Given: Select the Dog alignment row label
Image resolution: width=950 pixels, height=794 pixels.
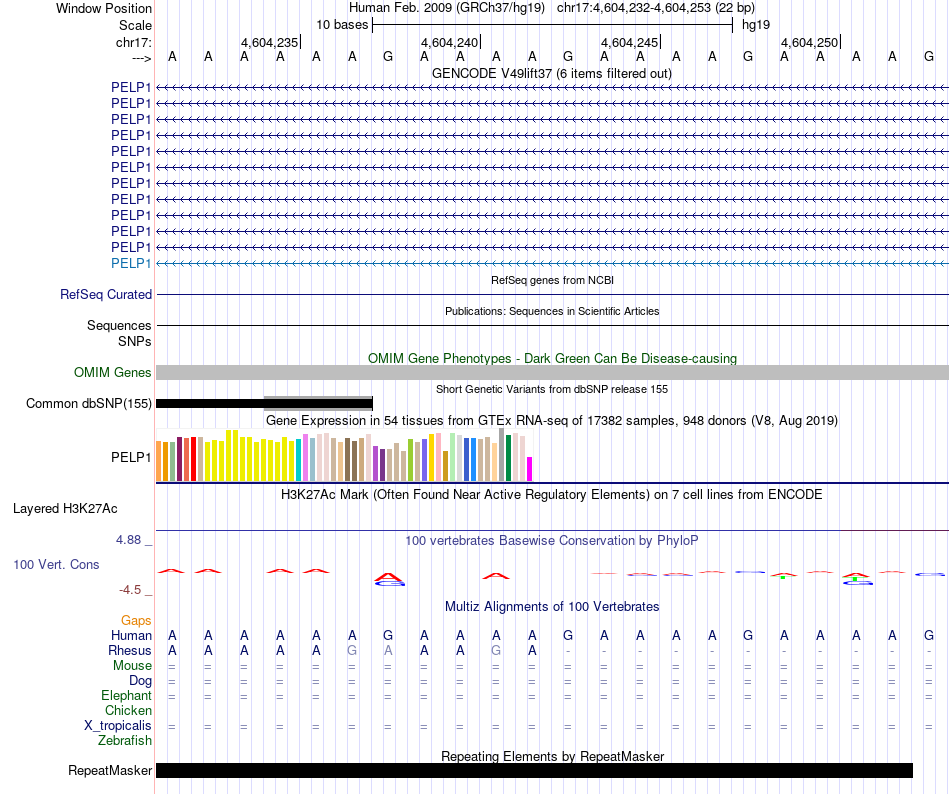Looking at the screenshot, I should click(140, 681).
